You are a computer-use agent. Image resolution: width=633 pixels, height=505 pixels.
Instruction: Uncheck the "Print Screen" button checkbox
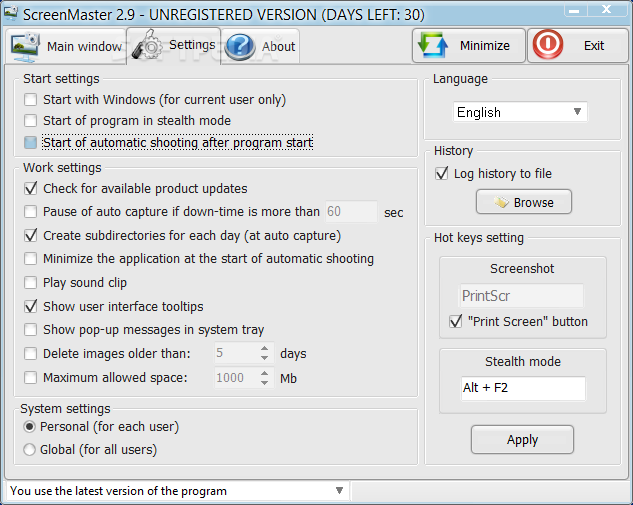(x=455, y=321)
